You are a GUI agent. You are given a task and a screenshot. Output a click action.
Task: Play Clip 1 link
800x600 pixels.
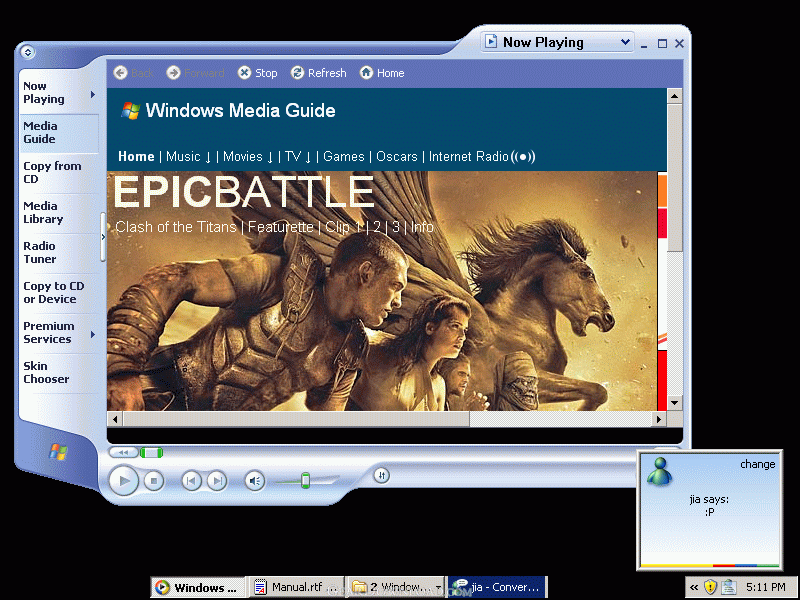343,227
